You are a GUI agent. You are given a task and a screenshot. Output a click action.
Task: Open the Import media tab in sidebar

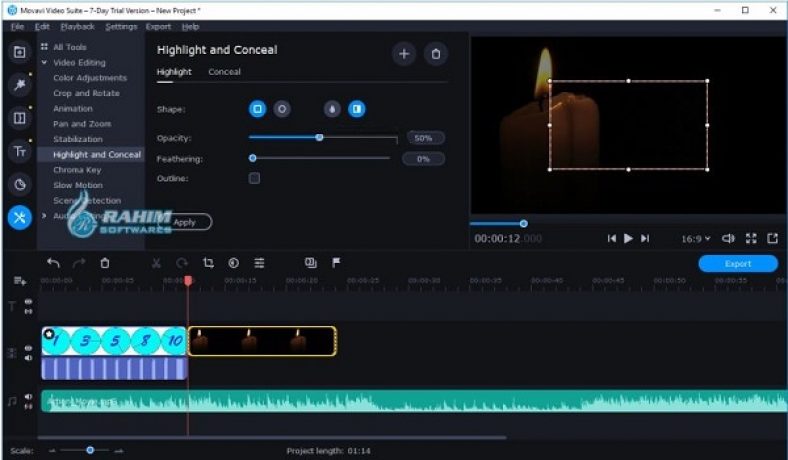[x=20, y=52]
